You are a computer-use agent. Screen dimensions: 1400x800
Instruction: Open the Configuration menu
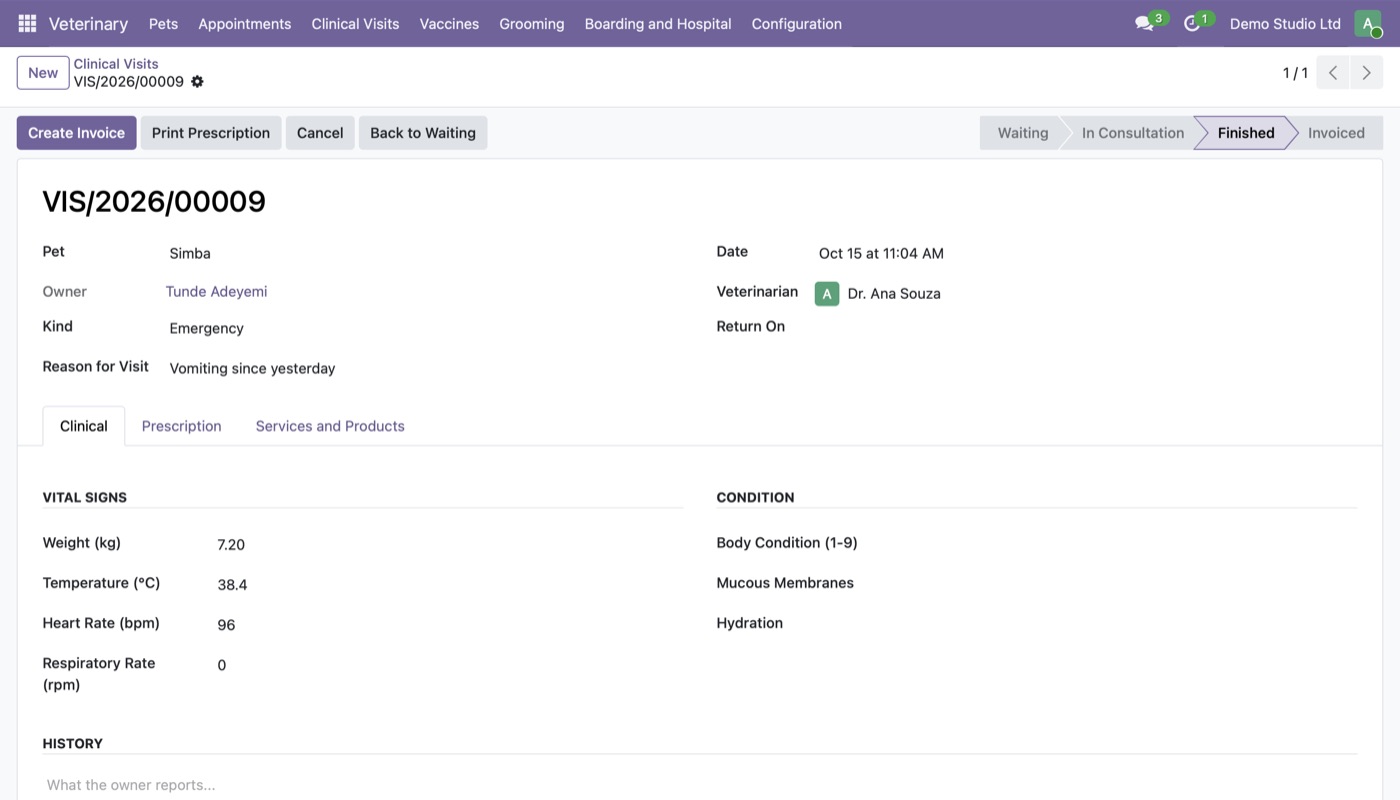[x=797, y=23]
